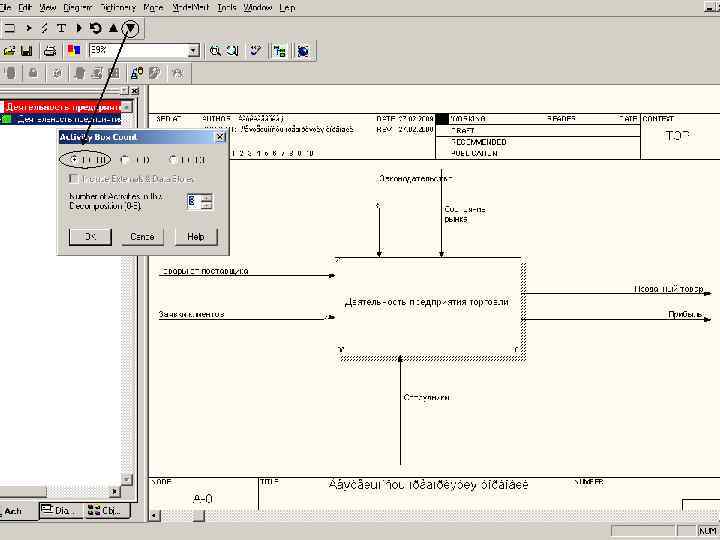Viewport: 720px width, 540px height.
Task: Open the Model menu
Action: click(x=153, y=8)
